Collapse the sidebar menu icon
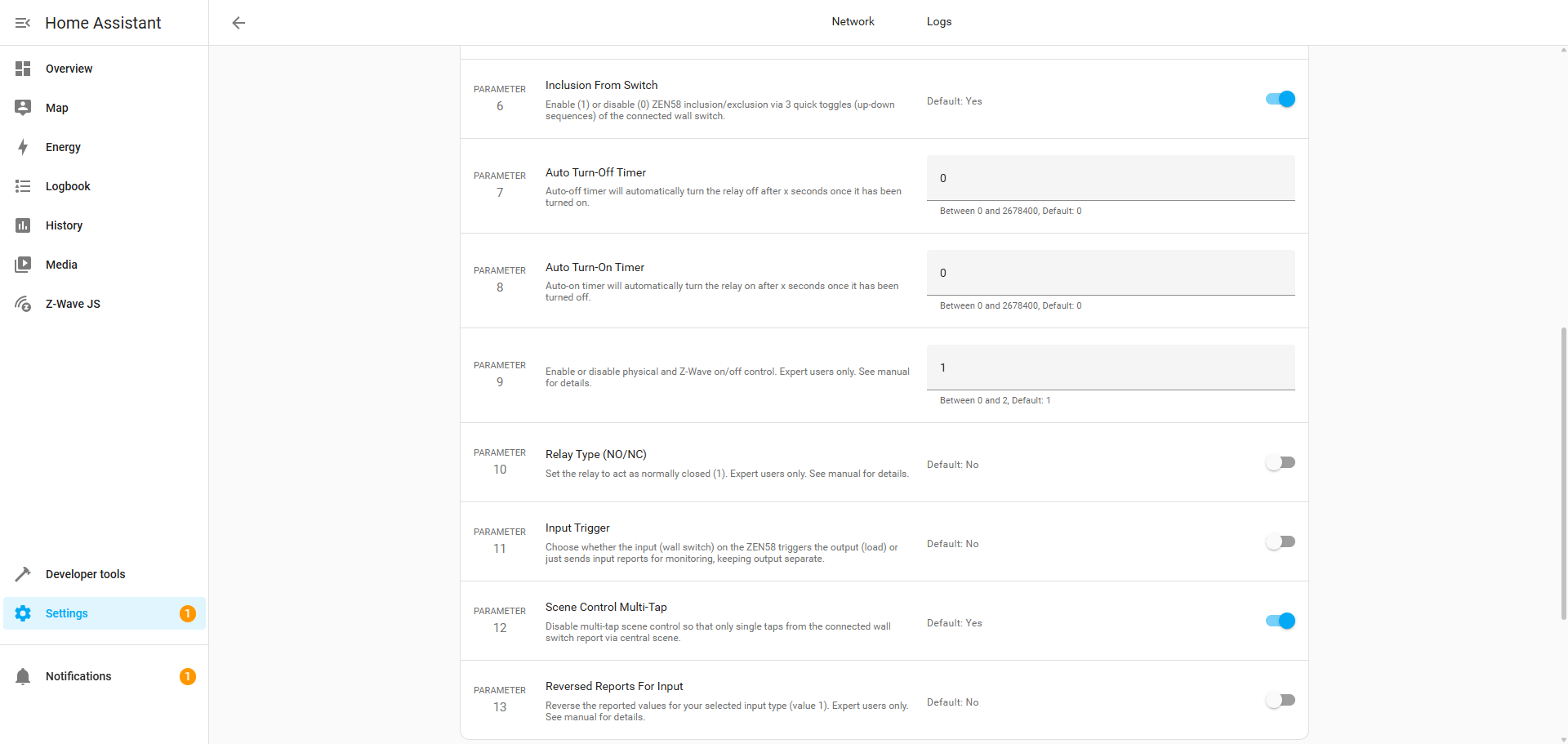This screenshot has width=1568, height=744. pos(23,23)
